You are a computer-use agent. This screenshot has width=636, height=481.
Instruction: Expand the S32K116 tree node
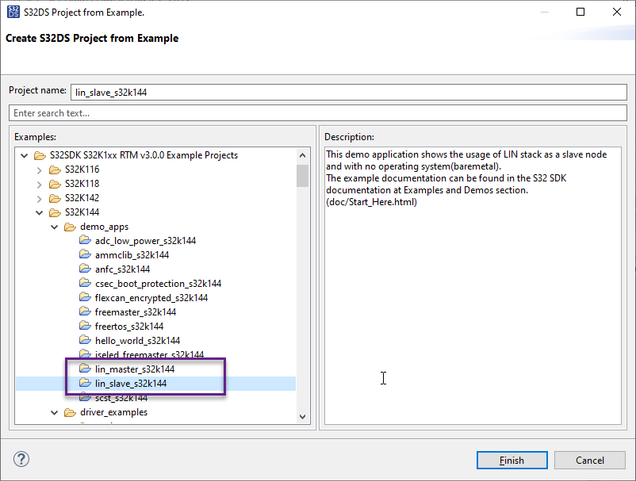tap(39, 170)
